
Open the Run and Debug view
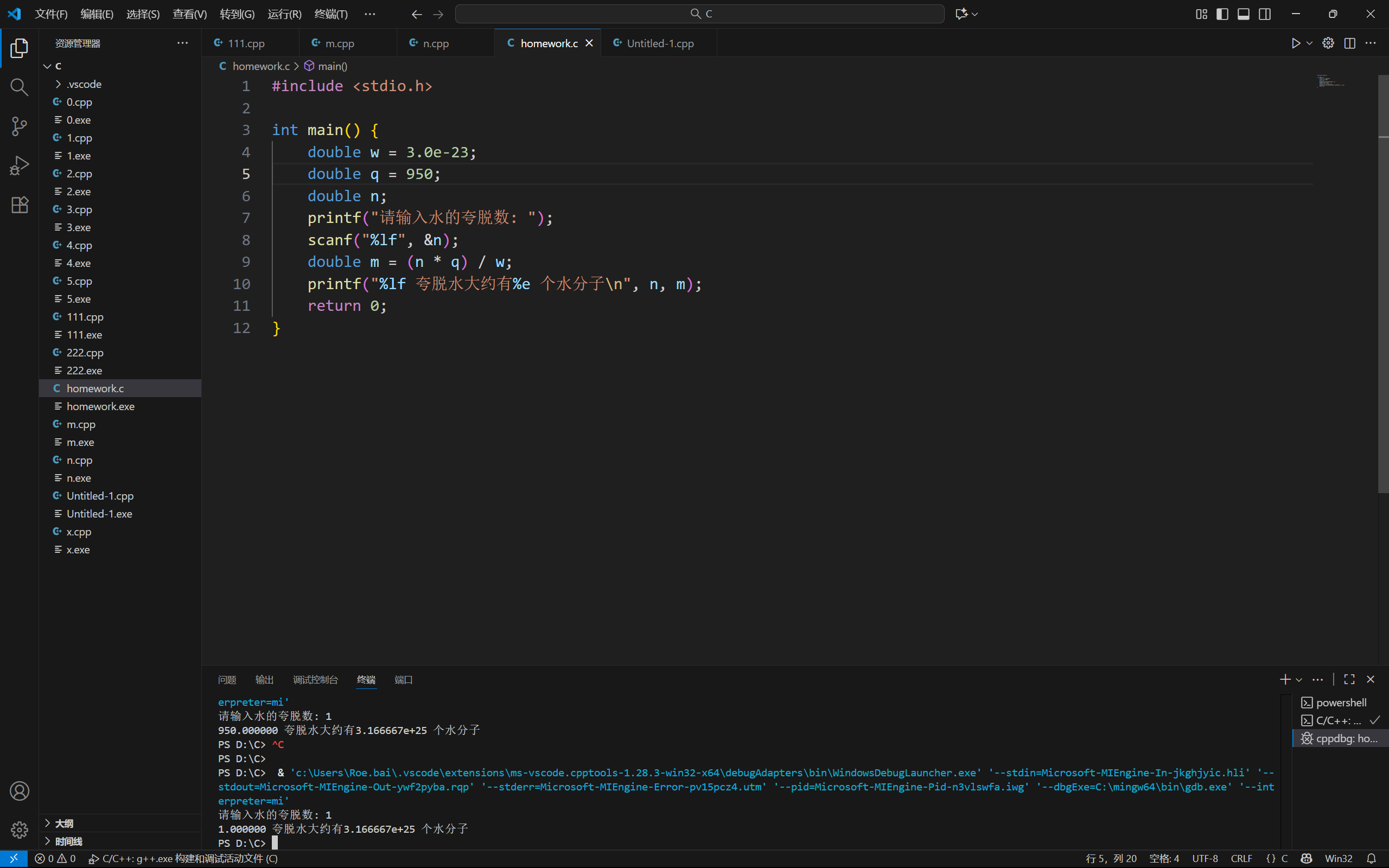[x=19, y=165]
